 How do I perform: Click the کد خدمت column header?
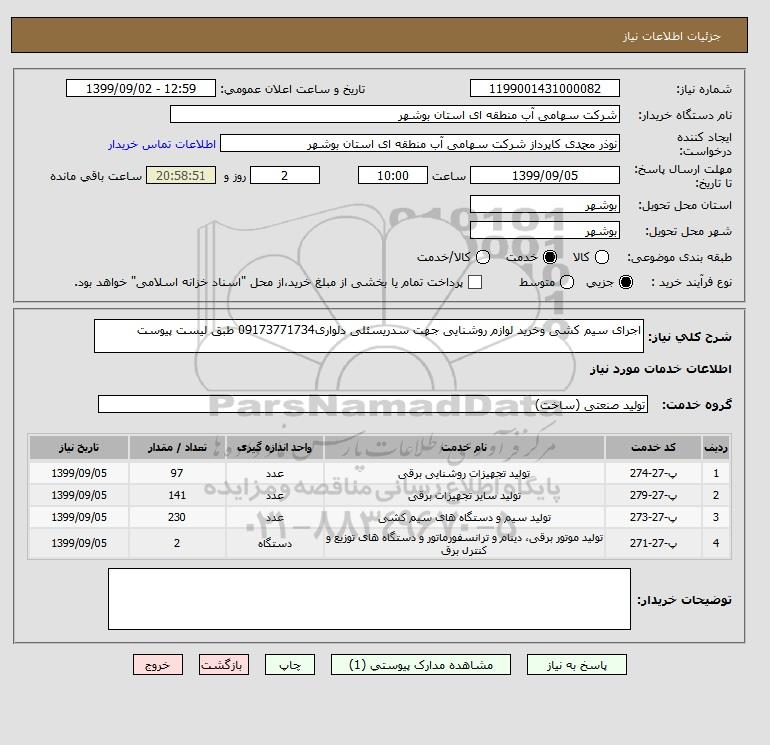click(x=653, y=447)
